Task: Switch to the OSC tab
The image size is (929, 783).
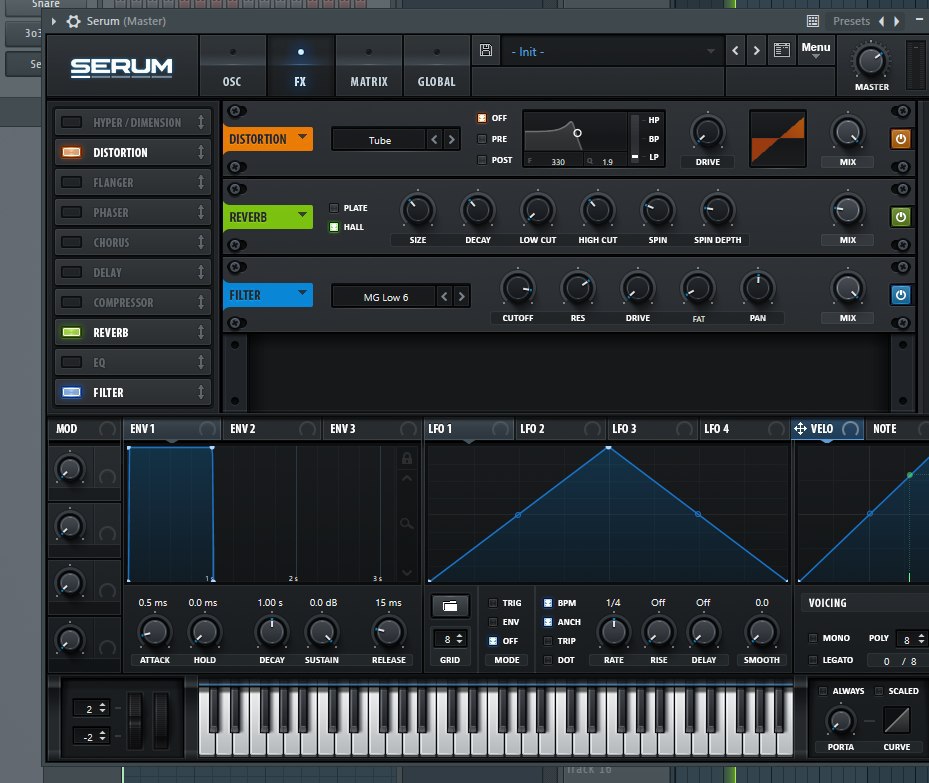Action: [x=232, y=65]
